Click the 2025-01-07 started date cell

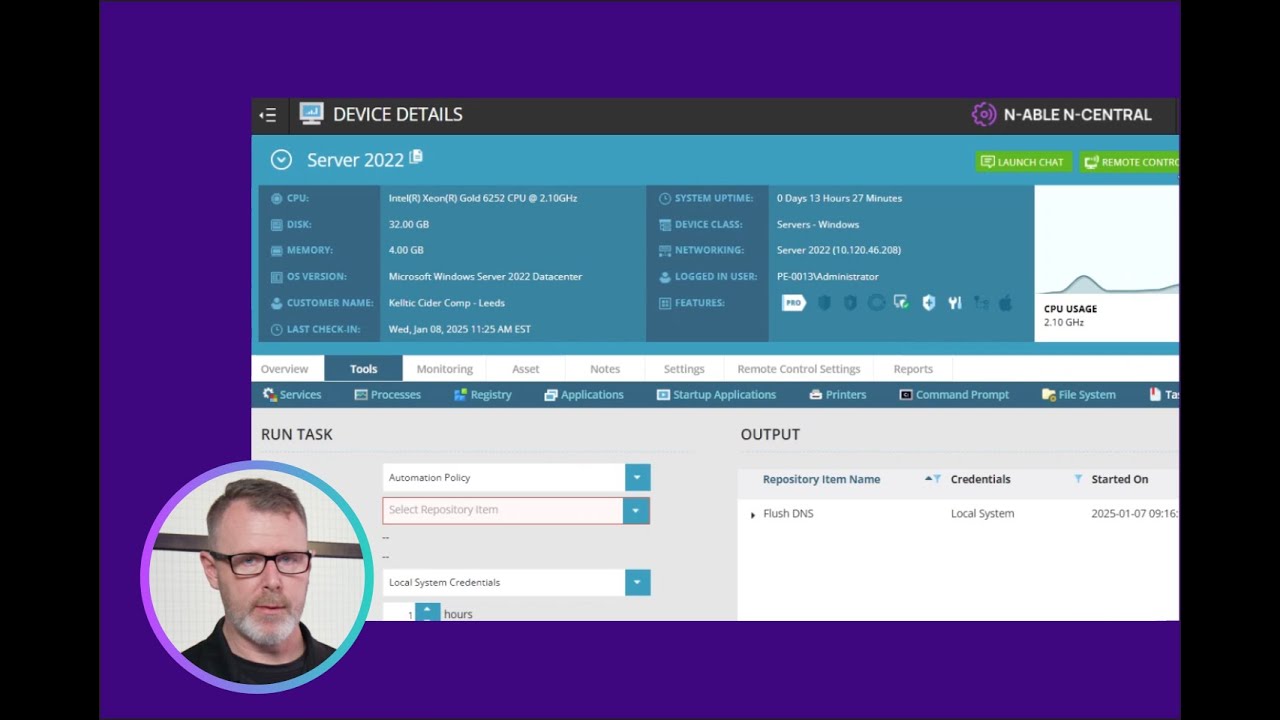pos(1135,514)
